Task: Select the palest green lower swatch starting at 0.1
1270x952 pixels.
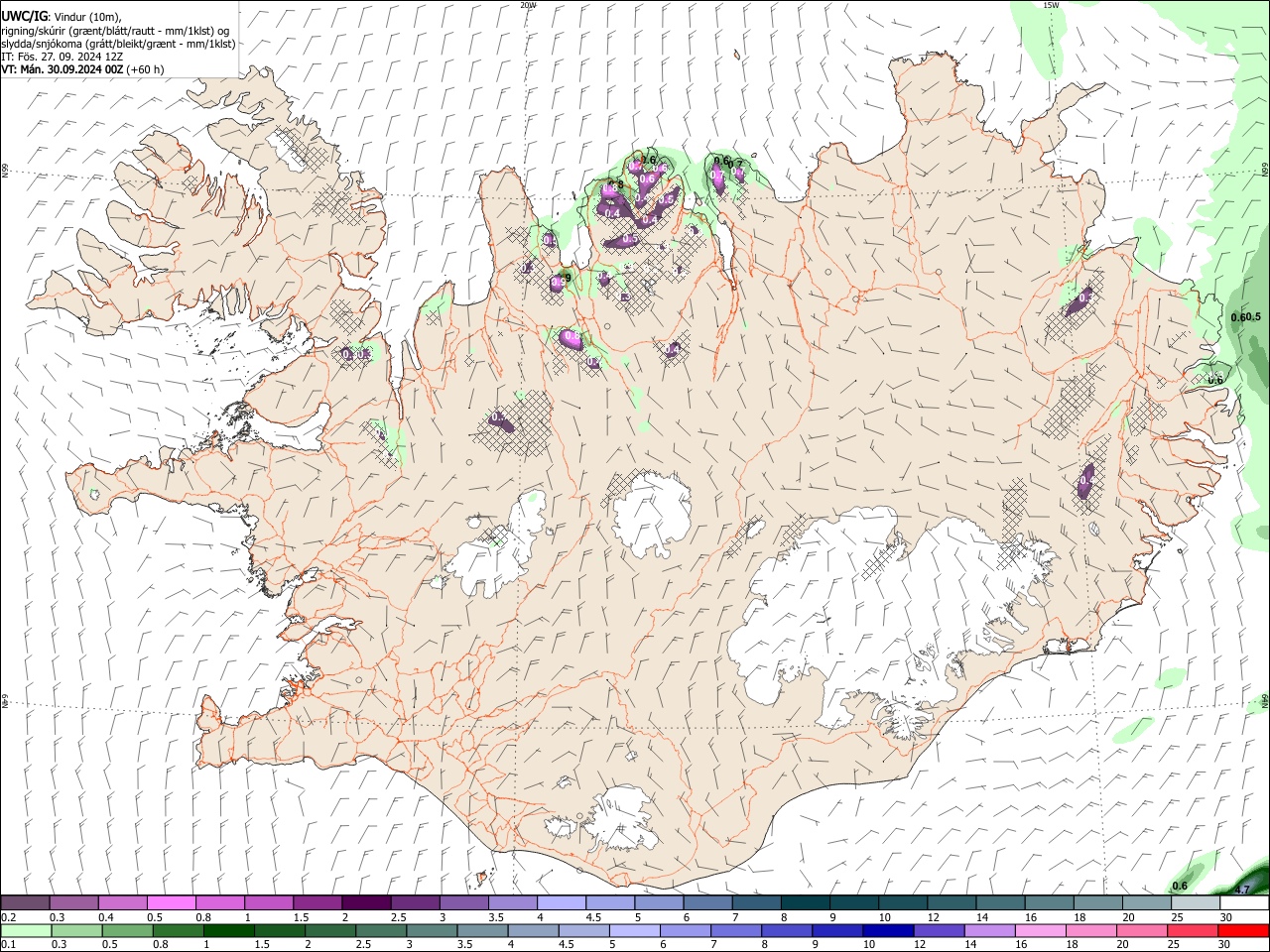Action: click(27, 931)
